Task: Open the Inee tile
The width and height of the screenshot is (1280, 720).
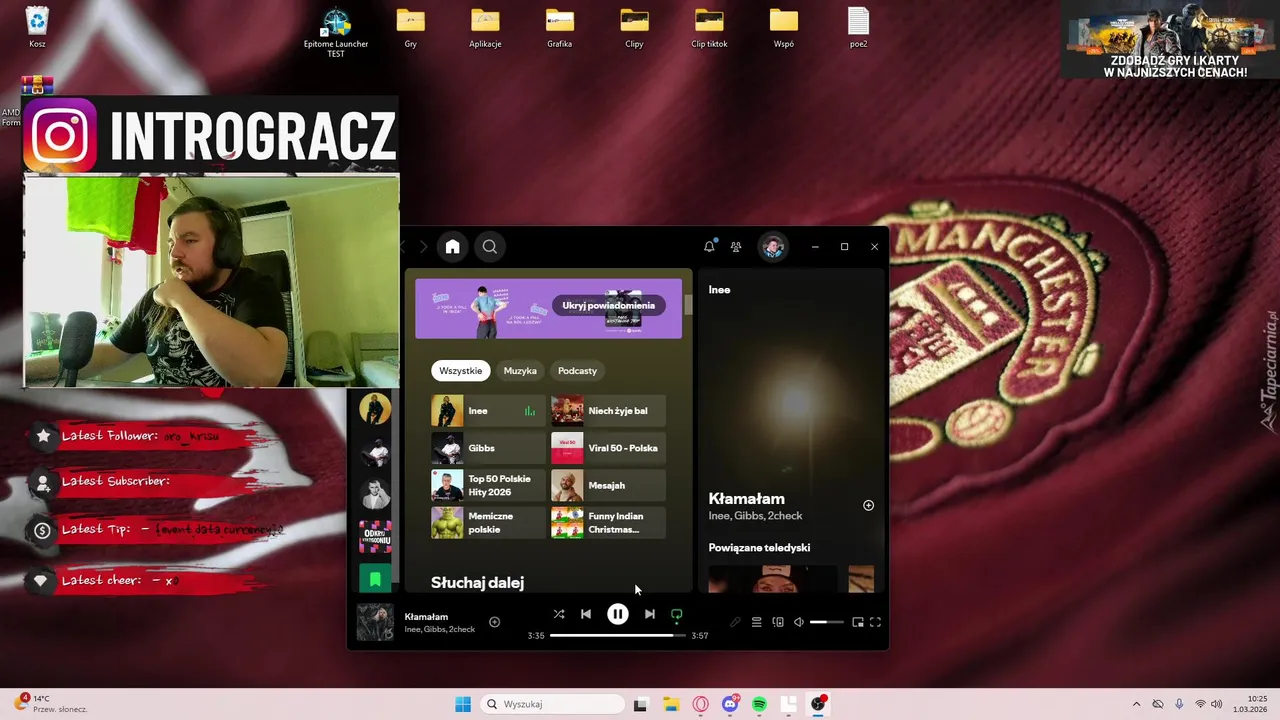Action: 488,411
